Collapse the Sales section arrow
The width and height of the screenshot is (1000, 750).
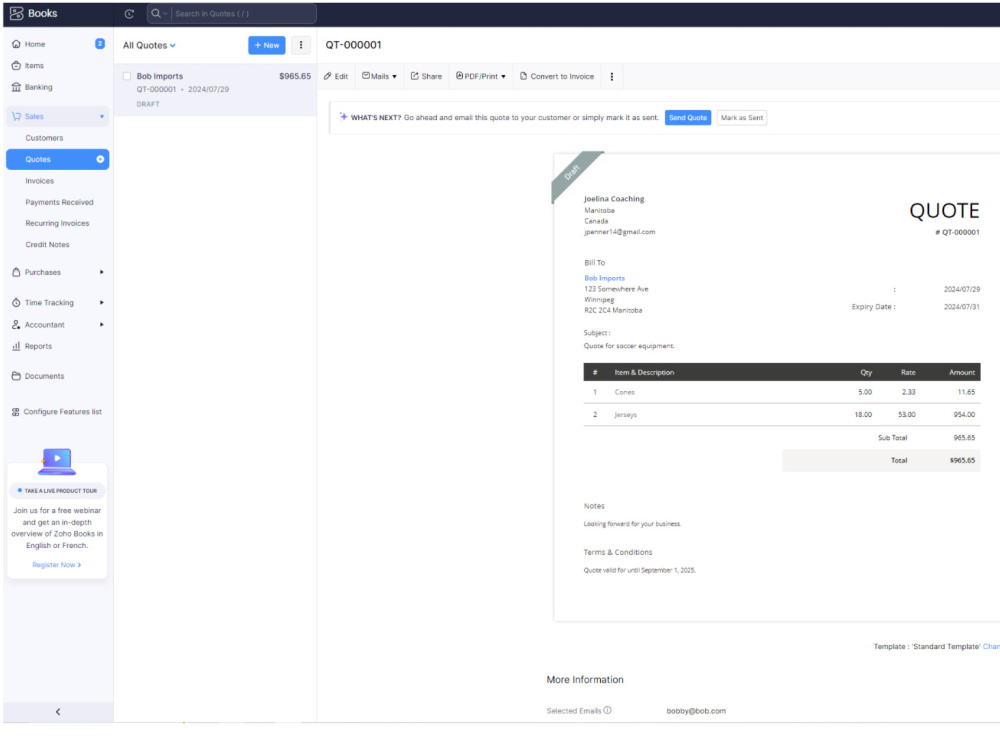(x=101, y=116)
